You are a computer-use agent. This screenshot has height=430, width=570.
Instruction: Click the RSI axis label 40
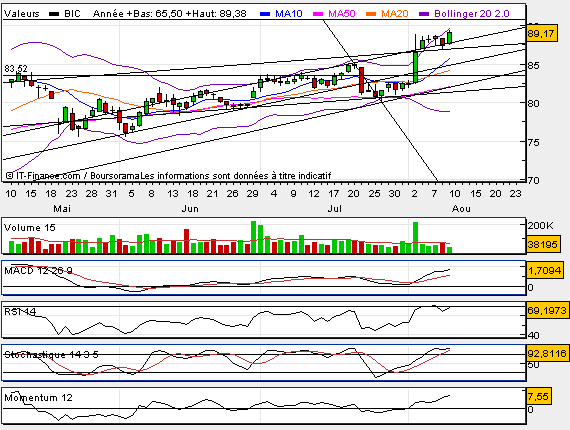pyautogui.click(x=534, y=335)
